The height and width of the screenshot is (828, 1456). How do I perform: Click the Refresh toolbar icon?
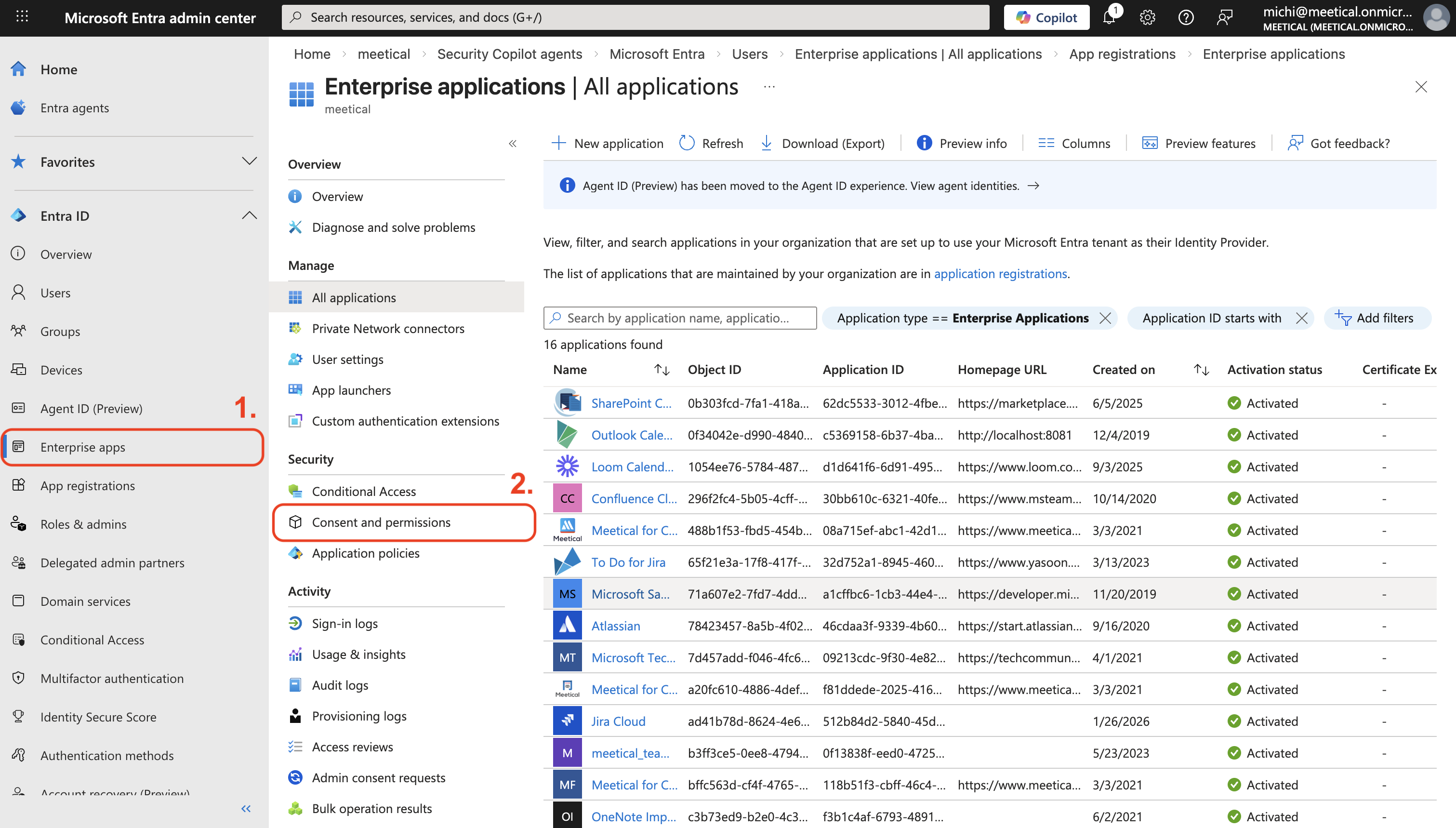[687, 143]
